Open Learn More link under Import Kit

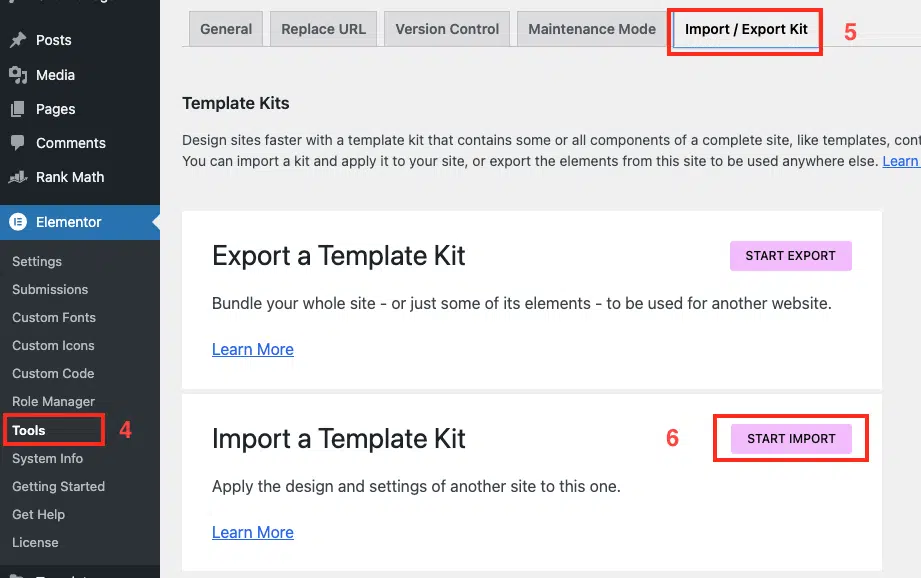pos(253,533)
